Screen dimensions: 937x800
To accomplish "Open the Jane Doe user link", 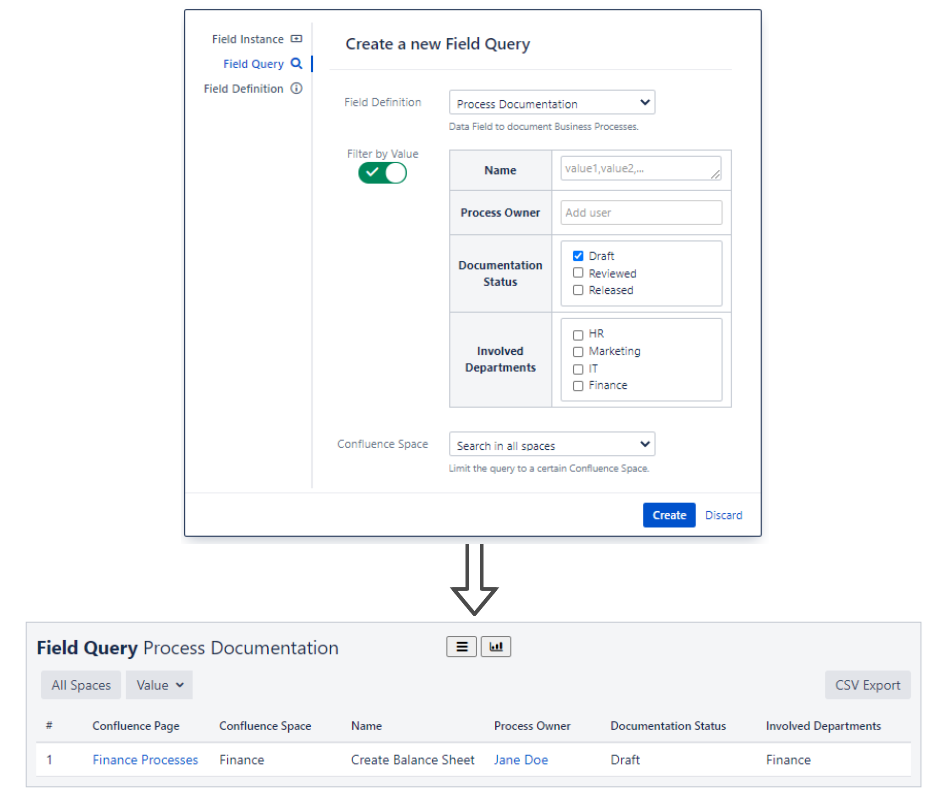I will coord(521,760).
